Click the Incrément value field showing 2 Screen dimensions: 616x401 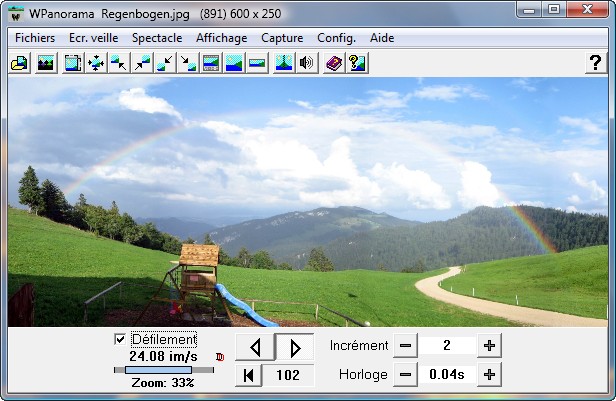tap(447, 346)
